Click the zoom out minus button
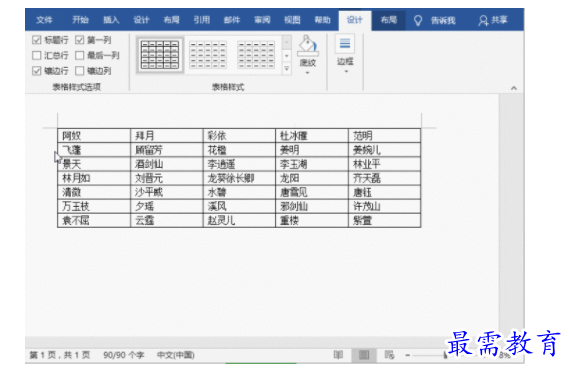This screenshot has width=569, height=375. (x=408, y=355)
